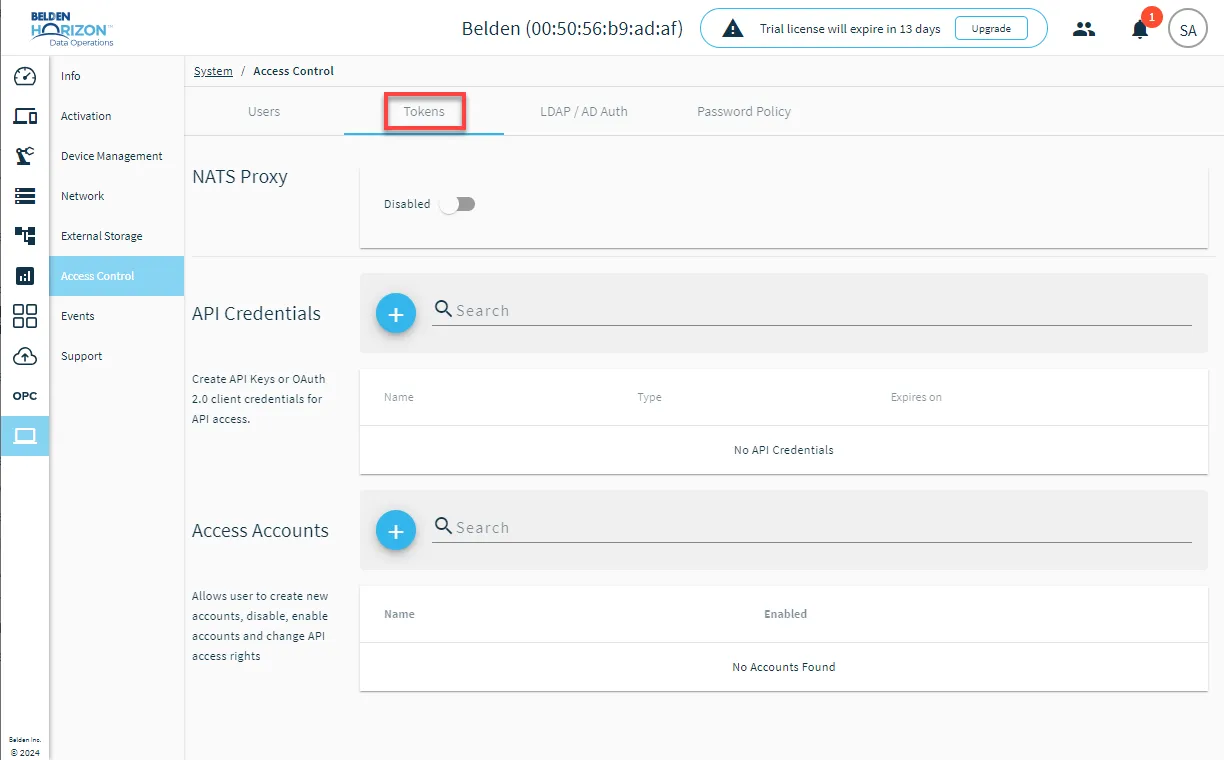Switch to the Users tab
Viewport: 1224px width, 760px height.
click(264, 112)
